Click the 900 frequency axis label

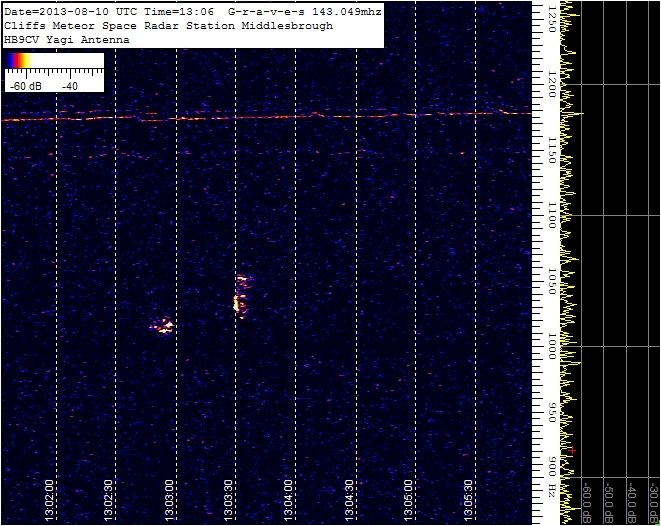coord(551,467)
